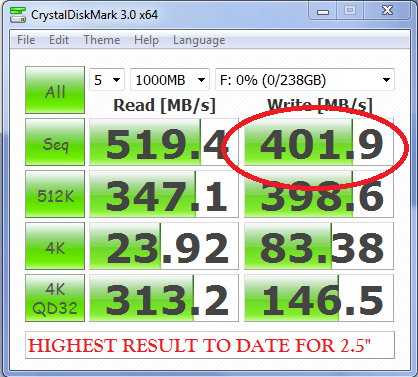Select the 4K QD32 read value 313.2
Screen dimensions: 418x377
point(164,298)
